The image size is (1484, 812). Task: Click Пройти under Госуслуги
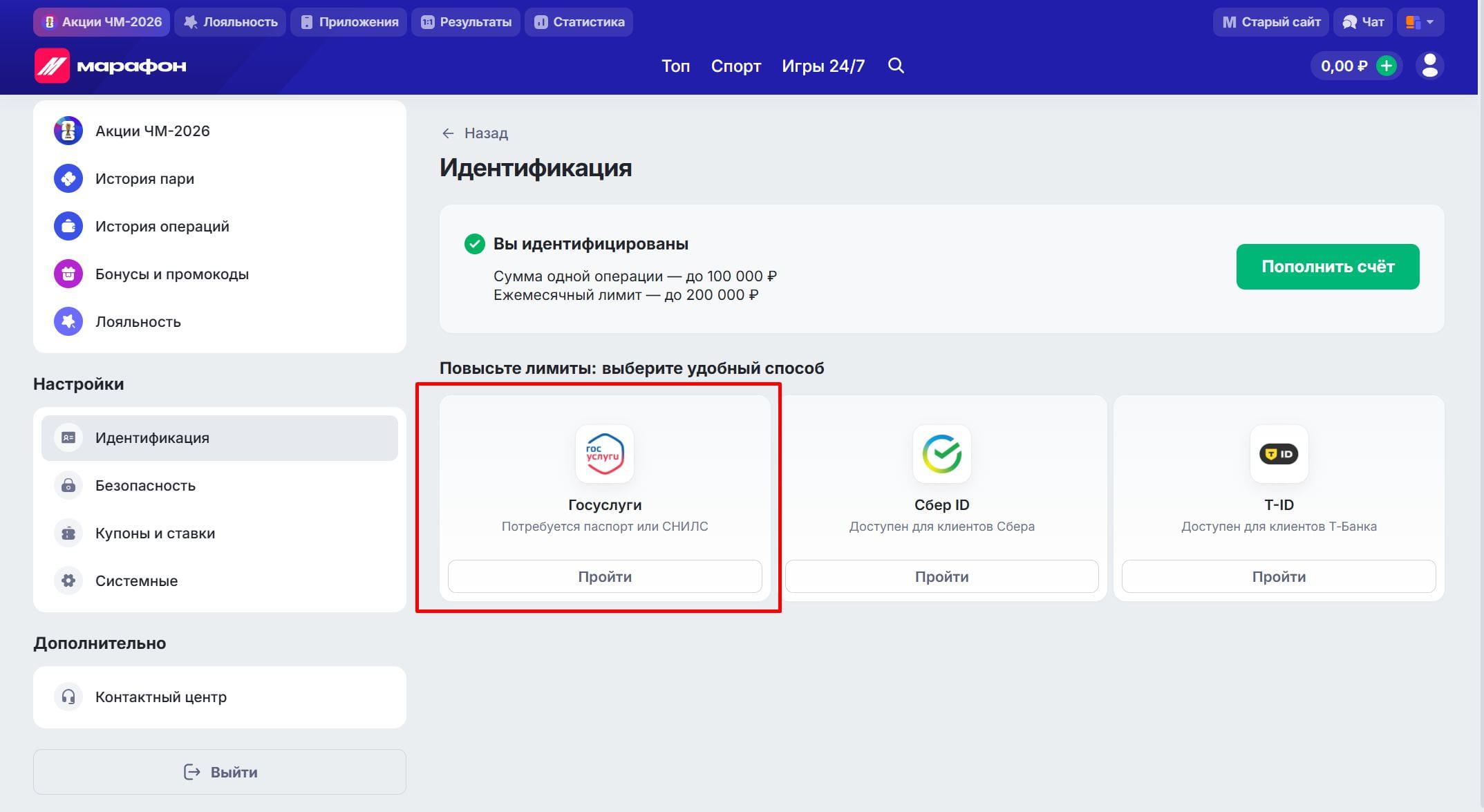pyautogui.click(x=605, y=576)
